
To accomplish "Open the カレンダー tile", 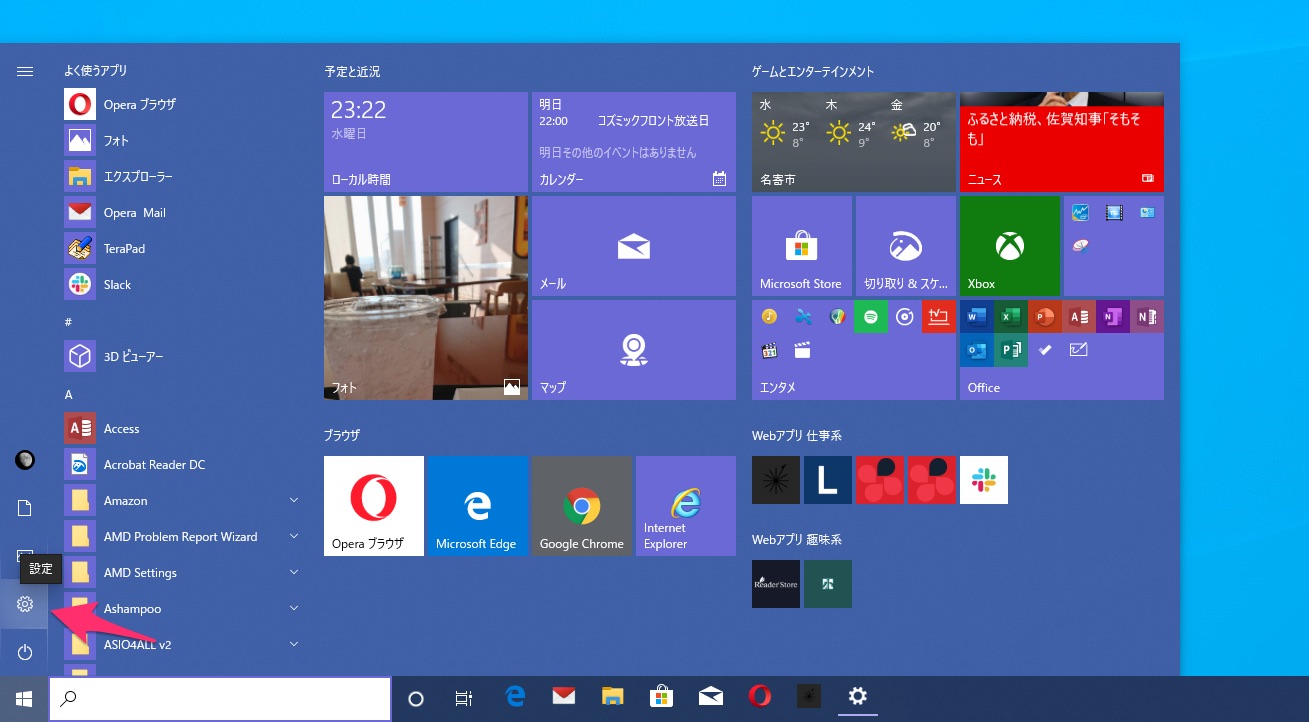I will [x=634, y=142].
